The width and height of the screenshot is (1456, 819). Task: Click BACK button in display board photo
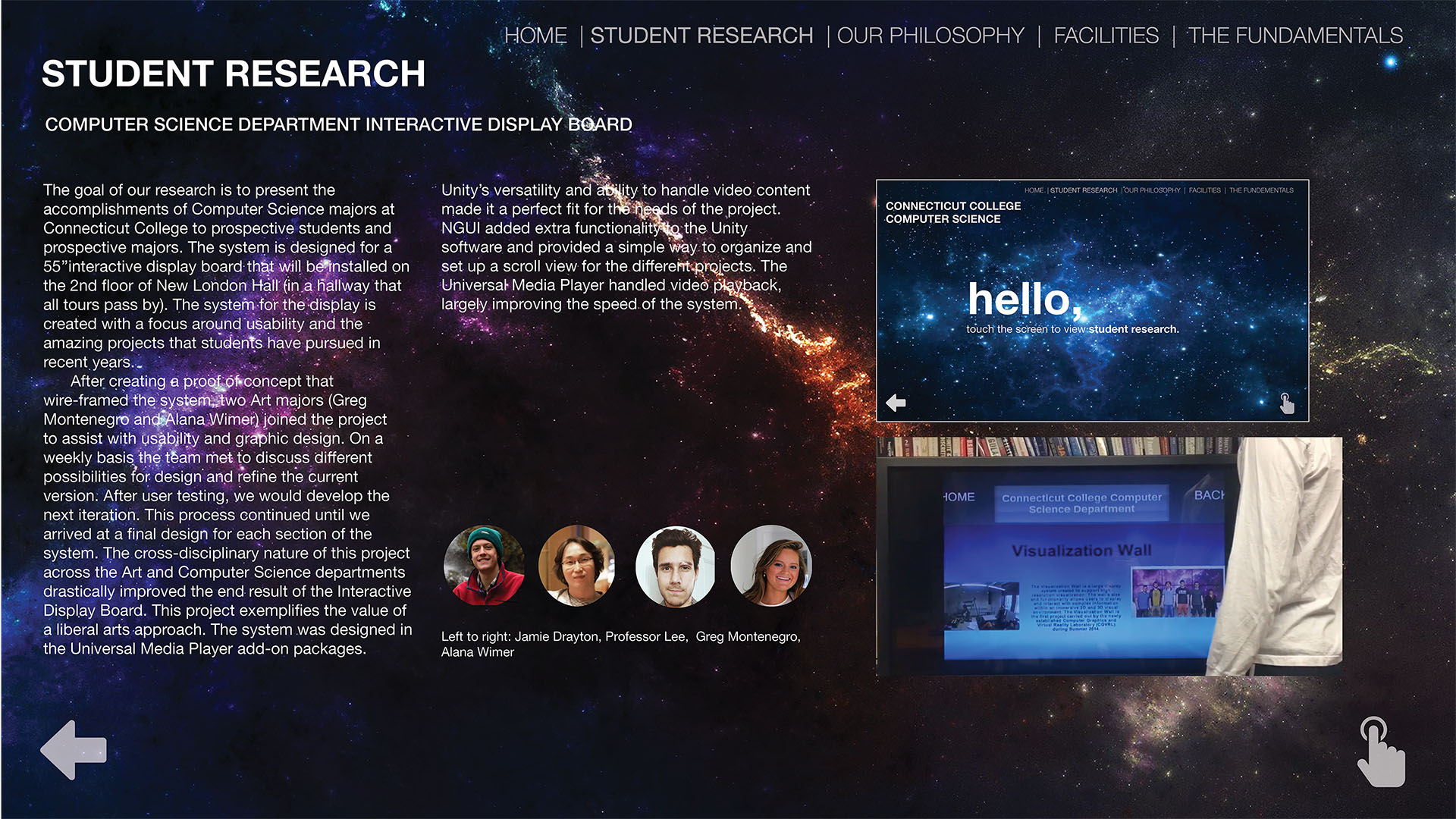(1209, 495)
